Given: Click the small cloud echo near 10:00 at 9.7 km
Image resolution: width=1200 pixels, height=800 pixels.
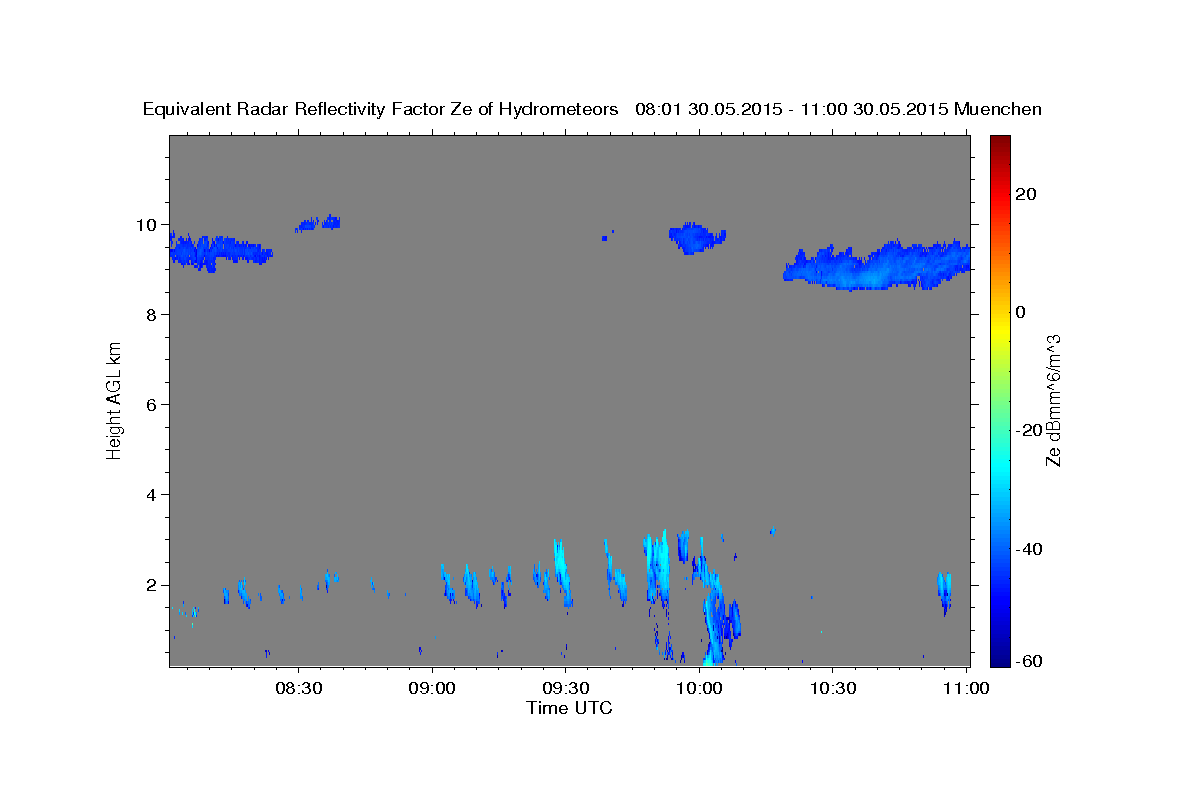Looking at the screenshot, I should tap(696, 237).
